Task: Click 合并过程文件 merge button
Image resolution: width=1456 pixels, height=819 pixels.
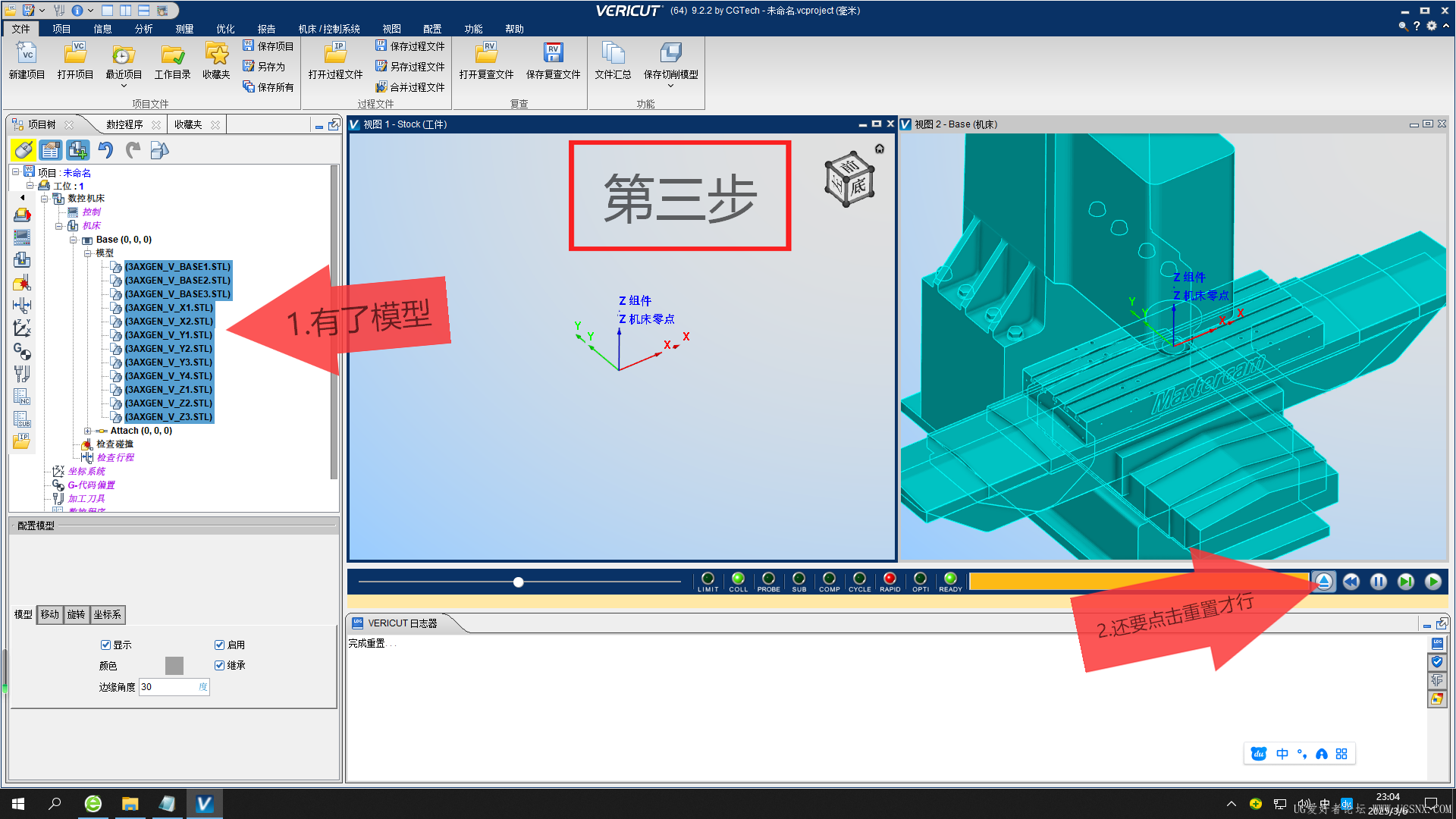Action: coord(410,87)
